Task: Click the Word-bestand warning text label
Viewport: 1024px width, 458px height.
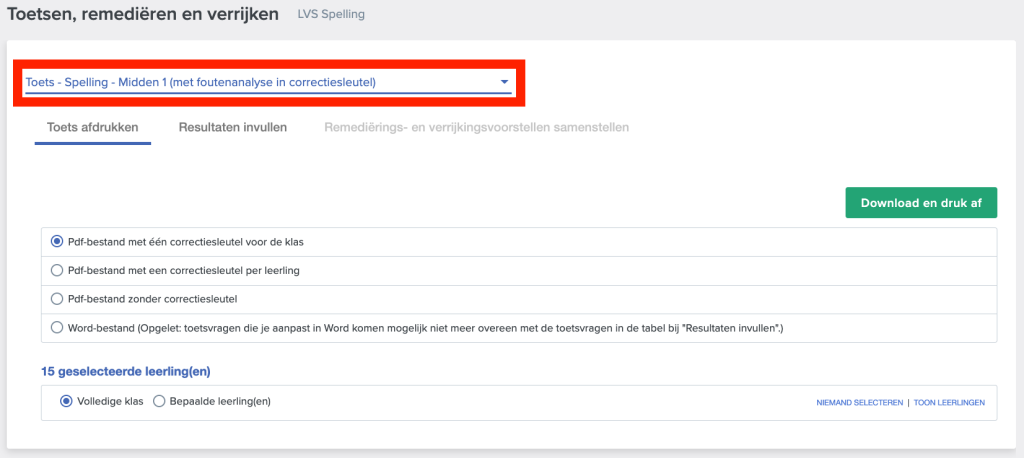Action: point(425,328)
